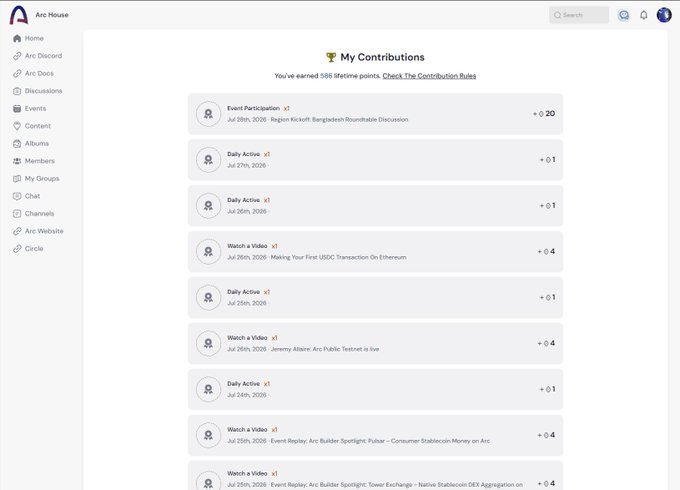Click badge icon on Pulsar Spotlight video card
Viewport: 680px width, 490px height.
[x=208, y=435]
